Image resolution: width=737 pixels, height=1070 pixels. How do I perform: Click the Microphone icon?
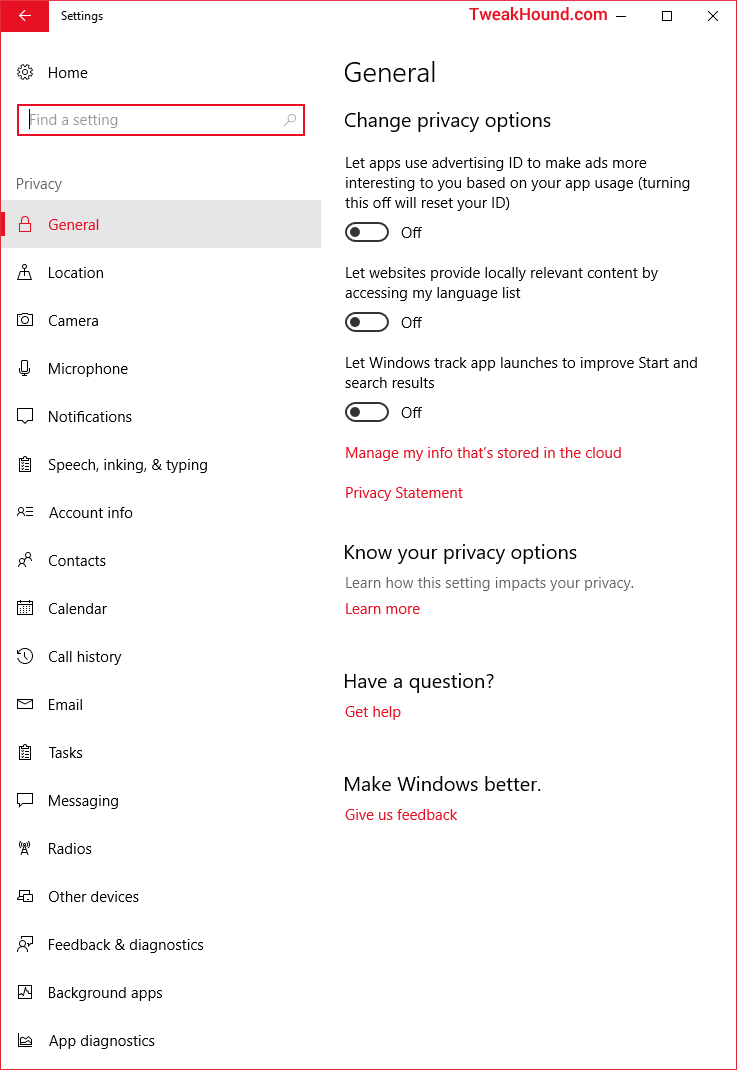pyautogui.click(x=25, y=368)
